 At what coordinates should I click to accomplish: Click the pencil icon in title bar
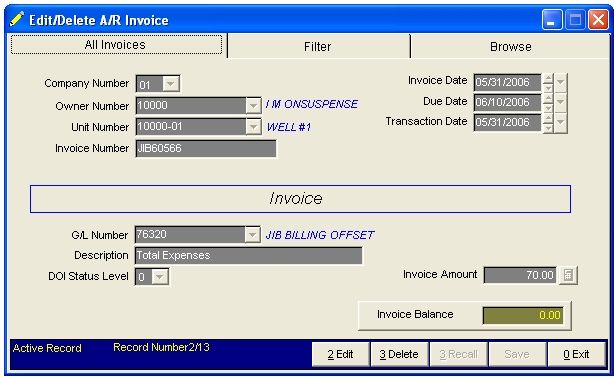[x=16, y=19]
